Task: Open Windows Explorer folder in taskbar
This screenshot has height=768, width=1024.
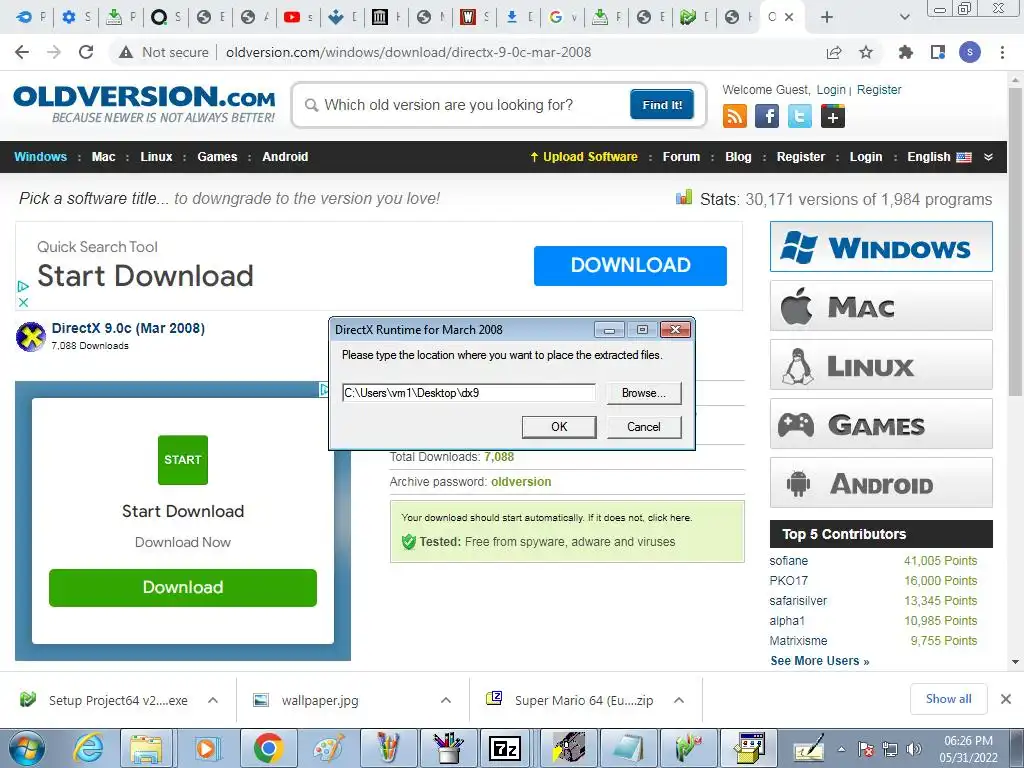Action: [146, 748]
